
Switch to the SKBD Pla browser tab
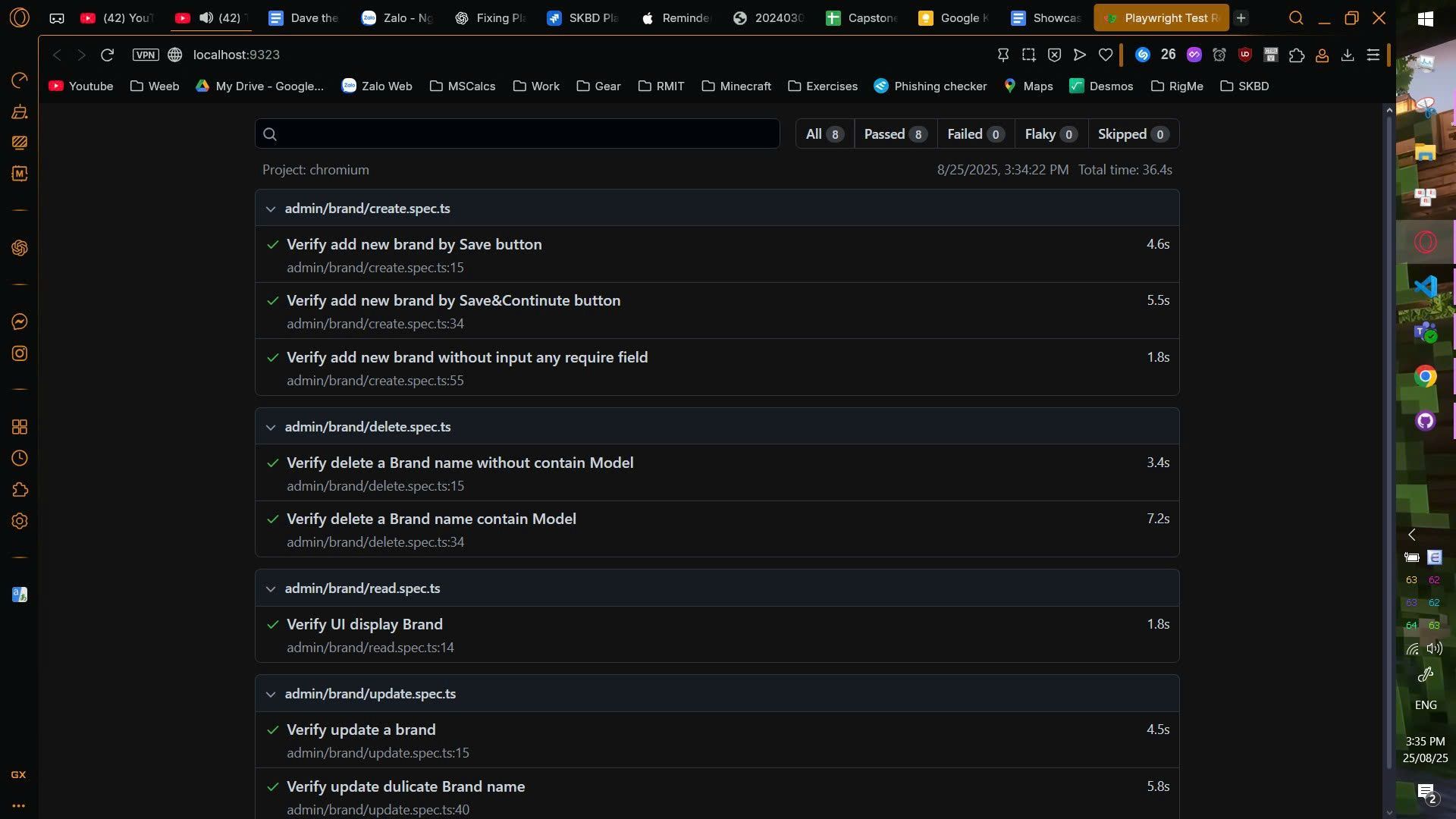tap(583, 18)
